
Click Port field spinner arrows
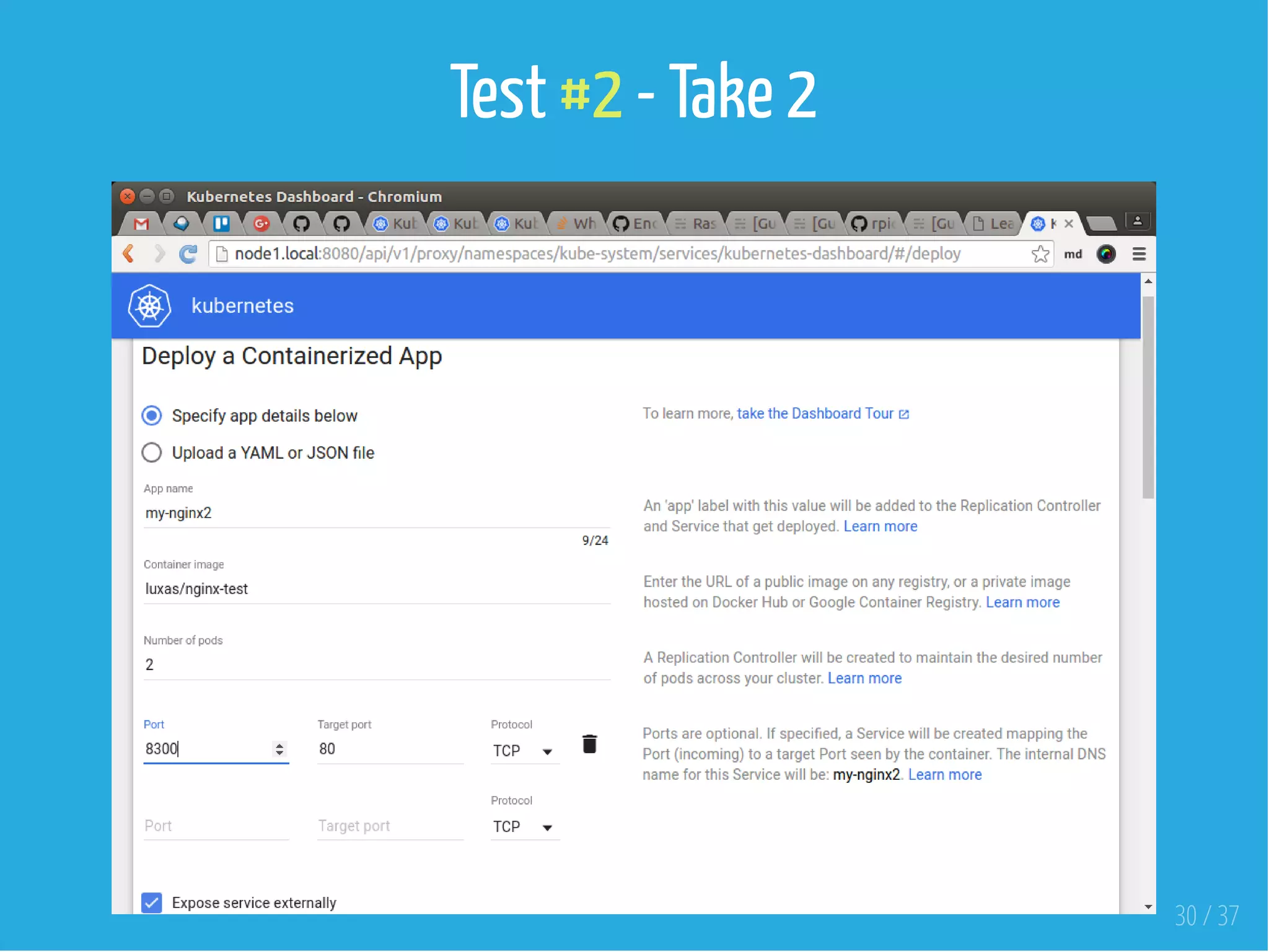point(279,749)
